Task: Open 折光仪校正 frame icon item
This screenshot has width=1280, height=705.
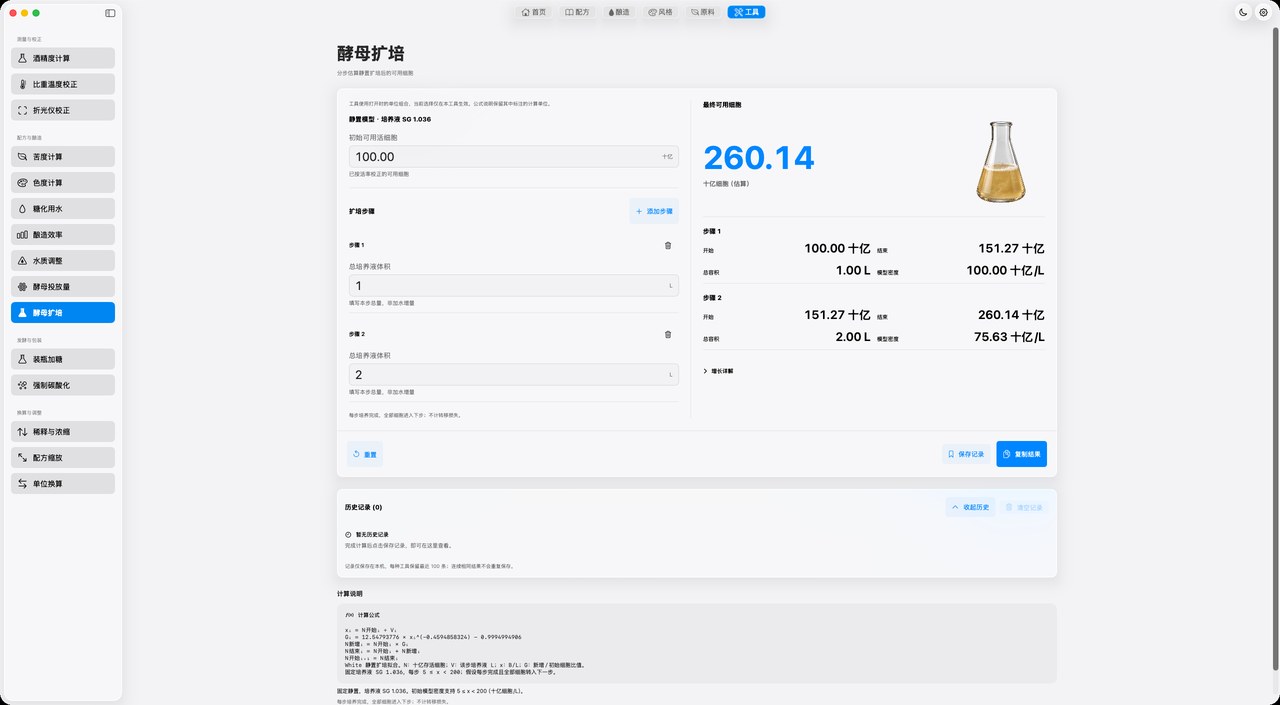Action: click(x=63, y=110)
